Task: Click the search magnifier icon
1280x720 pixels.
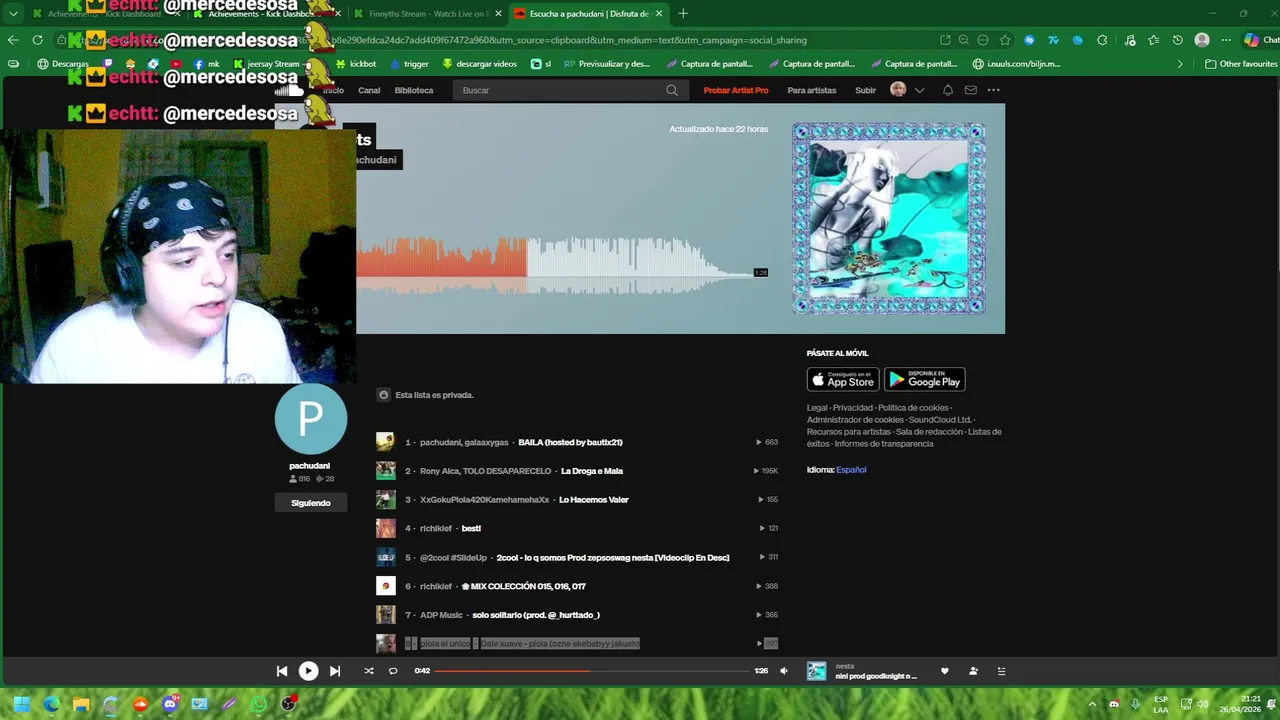Action: pyautogui.click(x=672, y=90)
